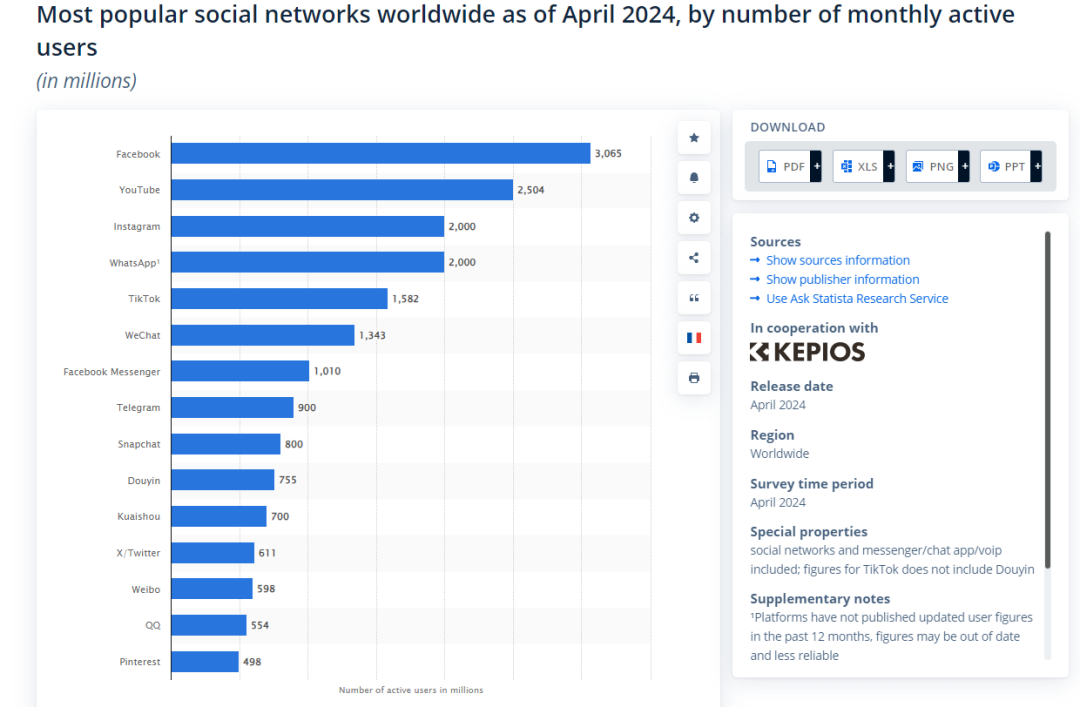This screenshot has height=707, width=1080.
Task: Download the statistic as PPT
Action: (x=1006, y=166)
